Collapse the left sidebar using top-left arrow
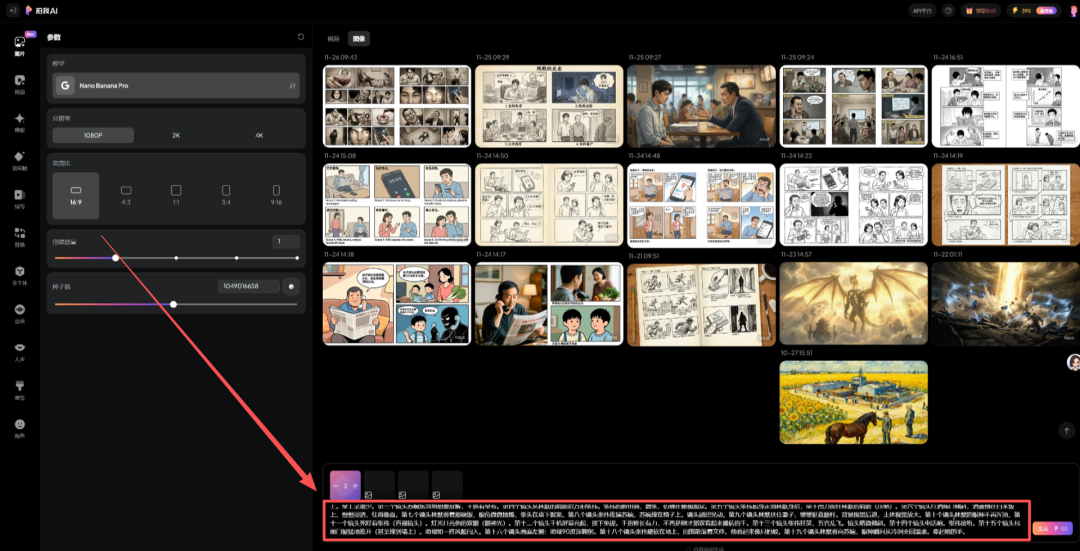The height and width of the screenshot is (551, 1080). (x=12, y=10)
